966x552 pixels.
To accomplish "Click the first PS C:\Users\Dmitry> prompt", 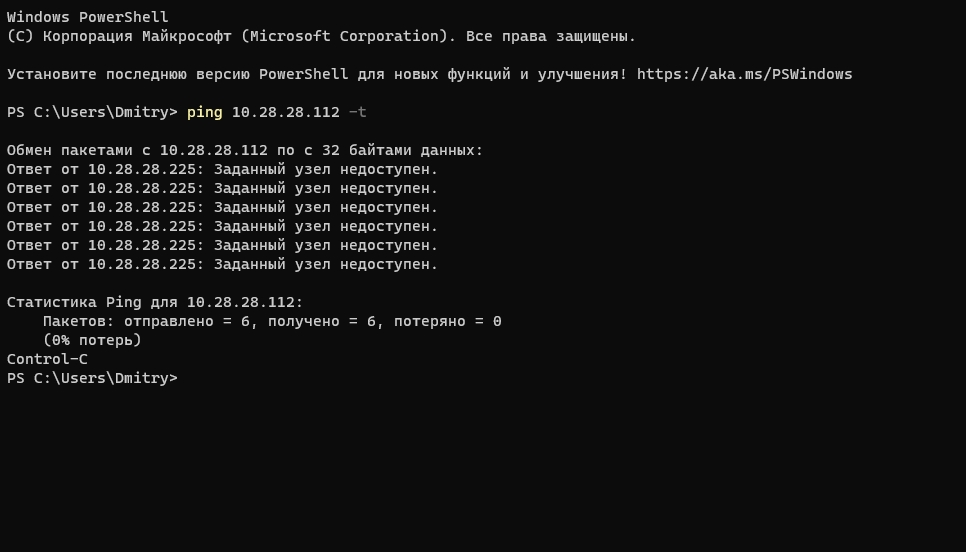I will 92,112.
